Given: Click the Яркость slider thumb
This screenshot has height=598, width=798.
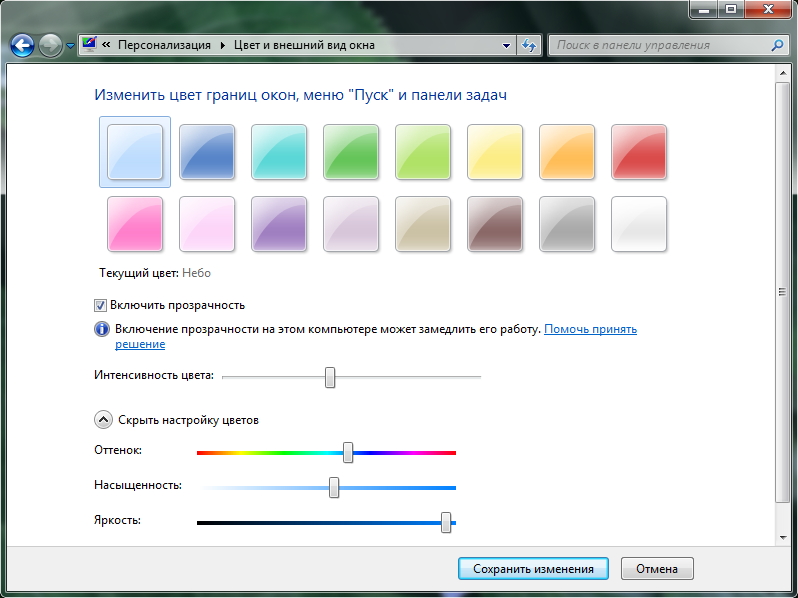Looking at the screenshot, I should tap(446, 522).
